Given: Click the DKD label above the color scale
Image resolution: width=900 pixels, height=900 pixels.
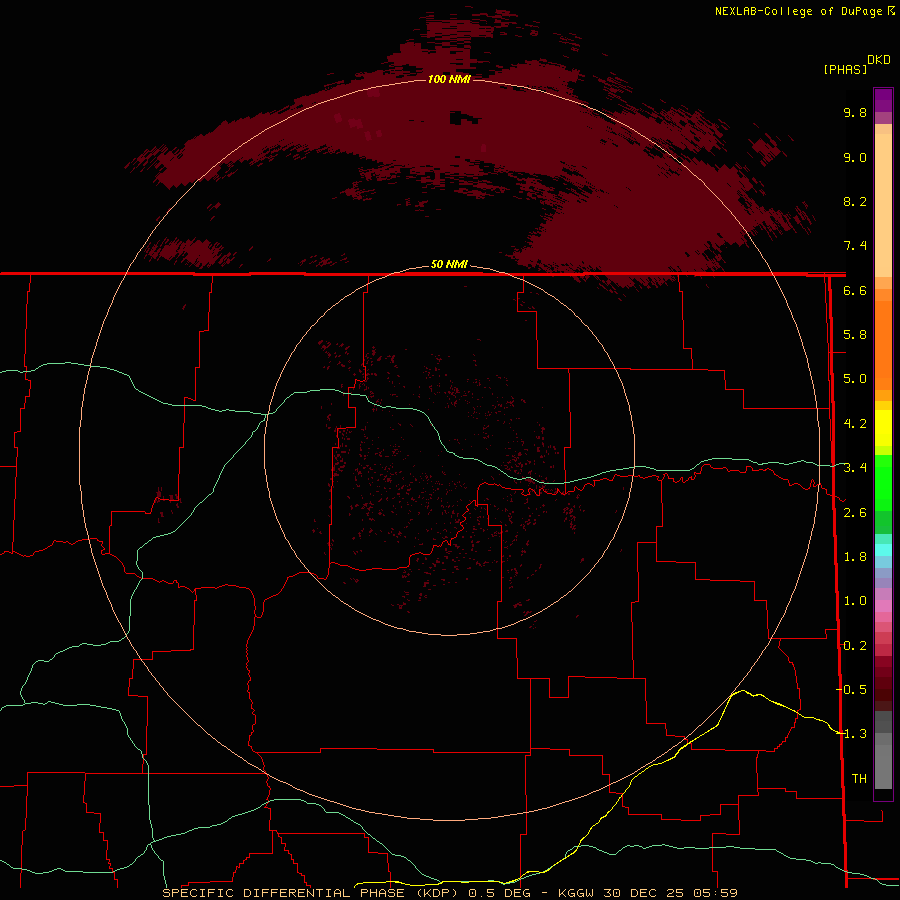Looking at the screenshot, I should [879, 60].
